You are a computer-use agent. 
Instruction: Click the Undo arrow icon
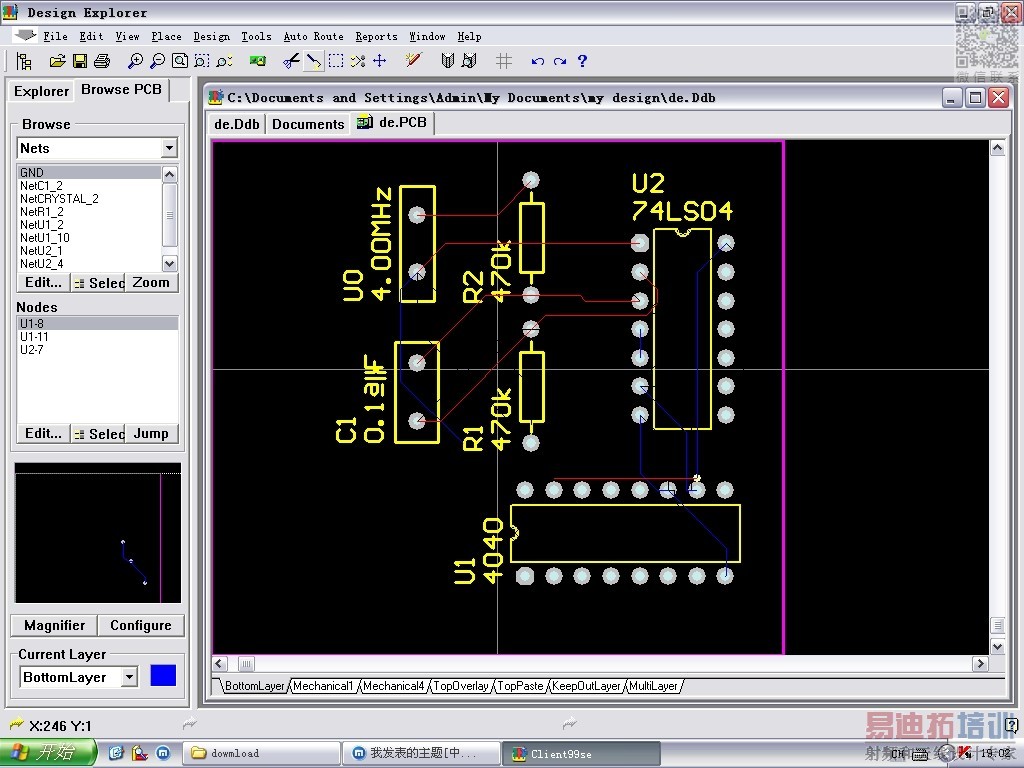coord(538,61)
